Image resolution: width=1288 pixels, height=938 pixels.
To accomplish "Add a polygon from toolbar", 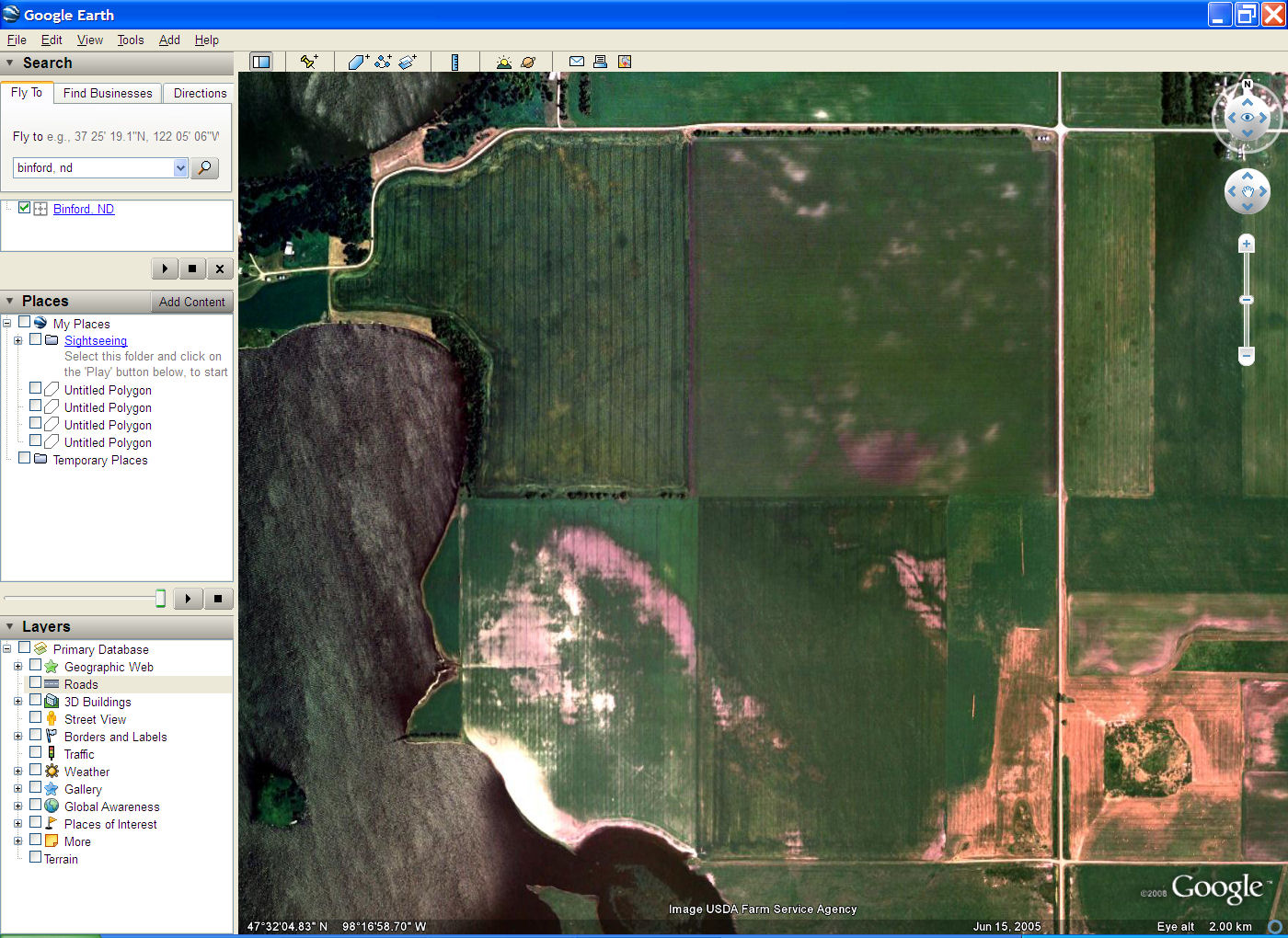I will tap(358, 62).
